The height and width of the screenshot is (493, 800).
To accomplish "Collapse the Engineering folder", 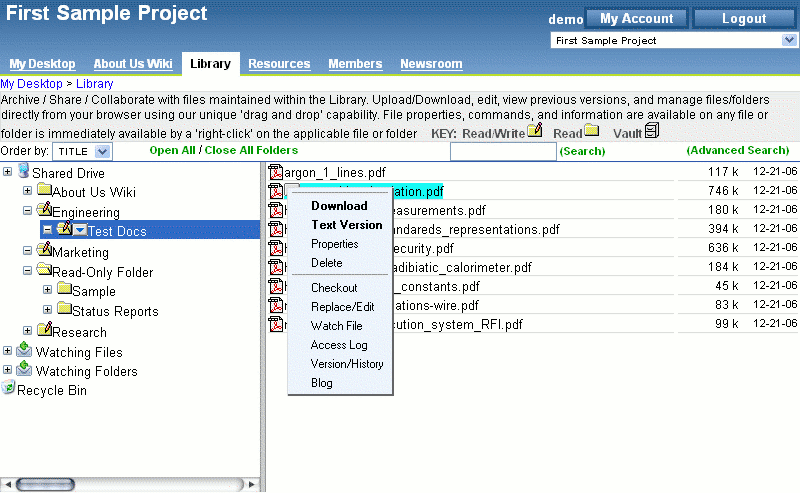I will 28,210.
